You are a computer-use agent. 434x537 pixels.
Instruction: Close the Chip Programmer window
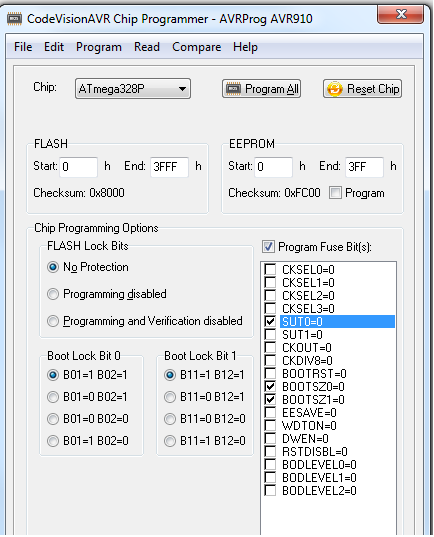400,14
